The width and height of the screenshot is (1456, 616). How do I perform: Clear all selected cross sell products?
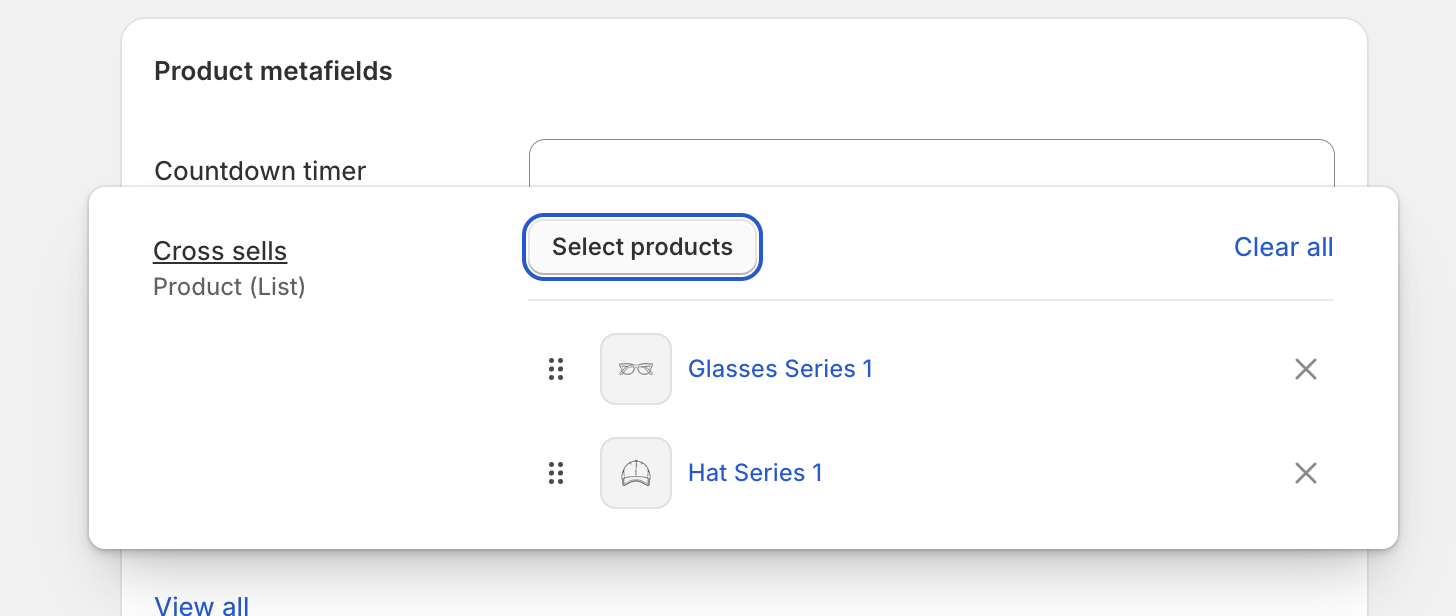[1283, 247]
